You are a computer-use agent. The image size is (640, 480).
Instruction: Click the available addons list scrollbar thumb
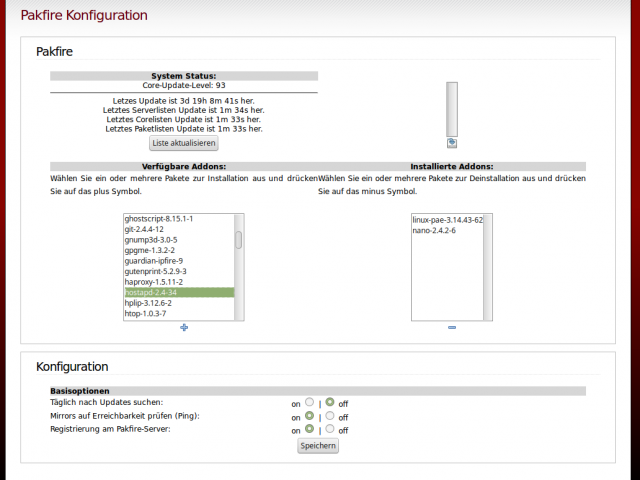pos(239,240)
